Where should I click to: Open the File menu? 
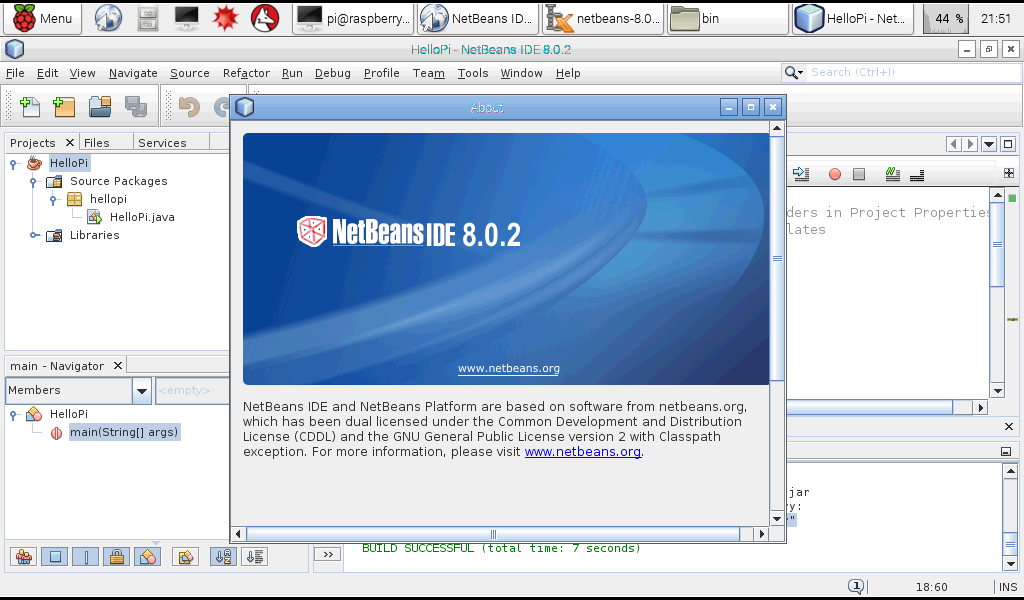coord(14,73)
